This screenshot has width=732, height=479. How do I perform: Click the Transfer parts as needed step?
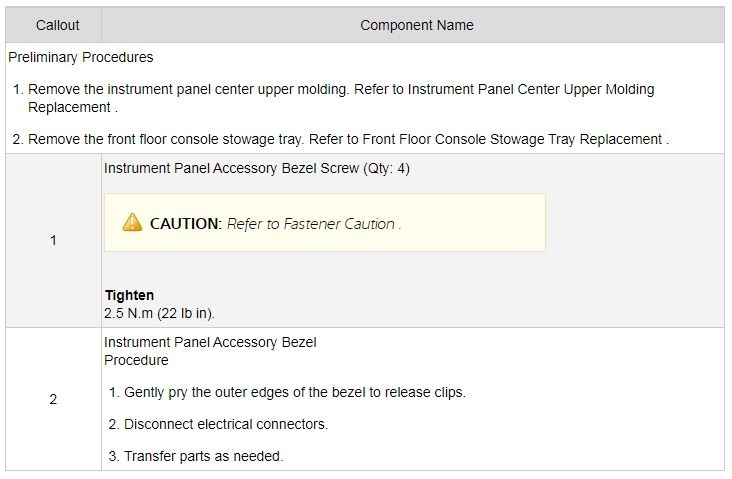203,456
